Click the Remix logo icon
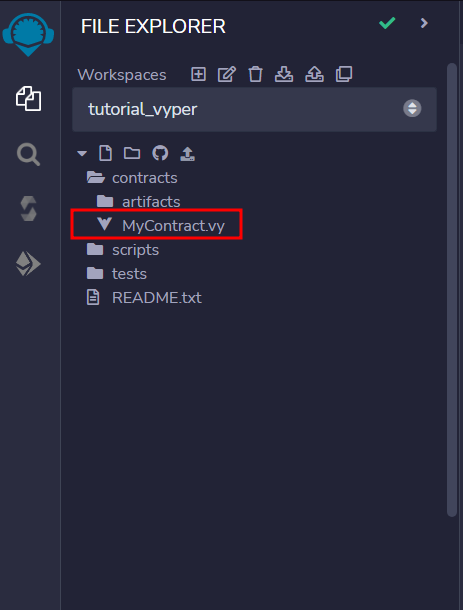The image size is (463, 610). coord(28,34)
